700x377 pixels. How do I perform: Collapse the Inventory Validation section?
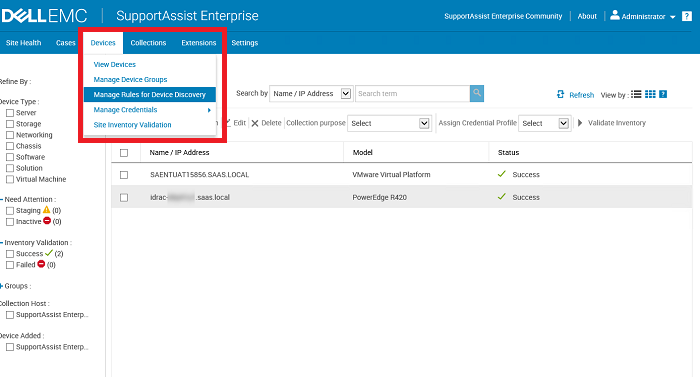[1, 243]
